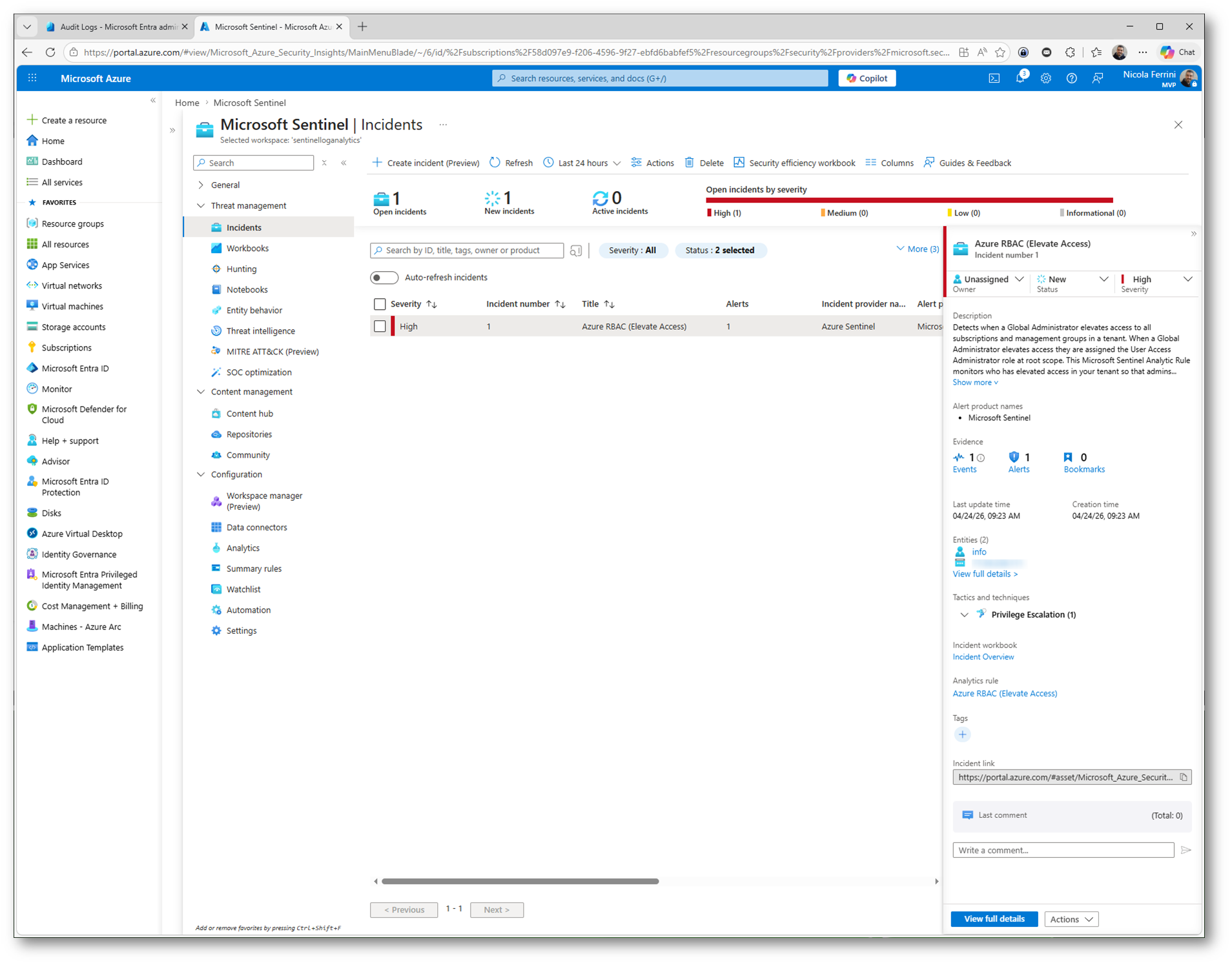
Task: Click the horizontal scrollbar under incidents table
Action: [x=520, y=881]
